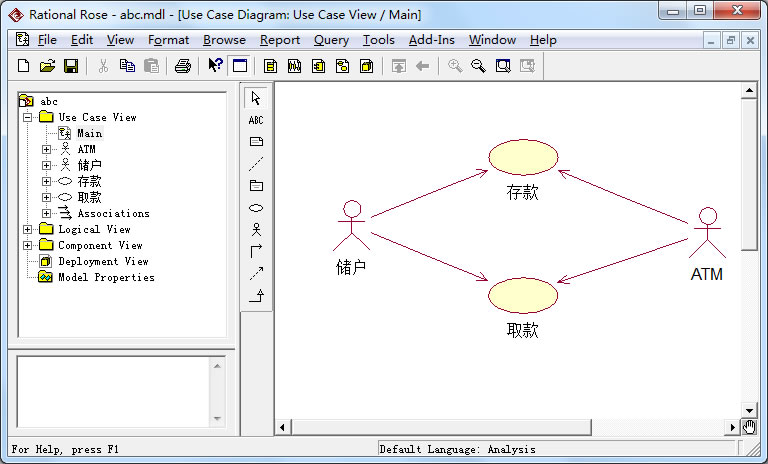This screenshot has width=768, height=464.
Task: Expand the 取款 use case node
Action: 47,197
